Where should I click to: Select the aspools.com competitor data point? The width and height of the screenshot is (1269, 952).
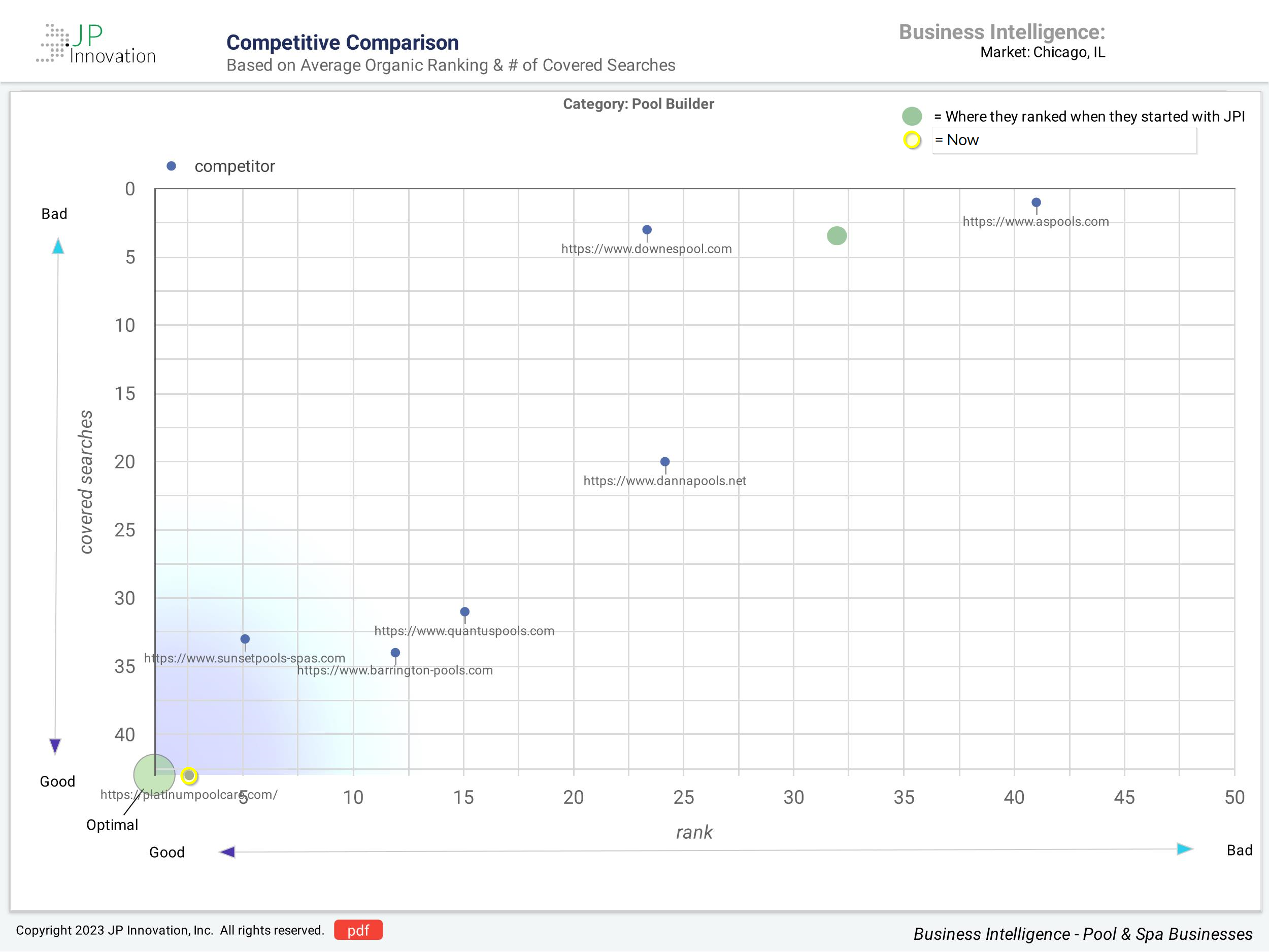point(1036,202)
